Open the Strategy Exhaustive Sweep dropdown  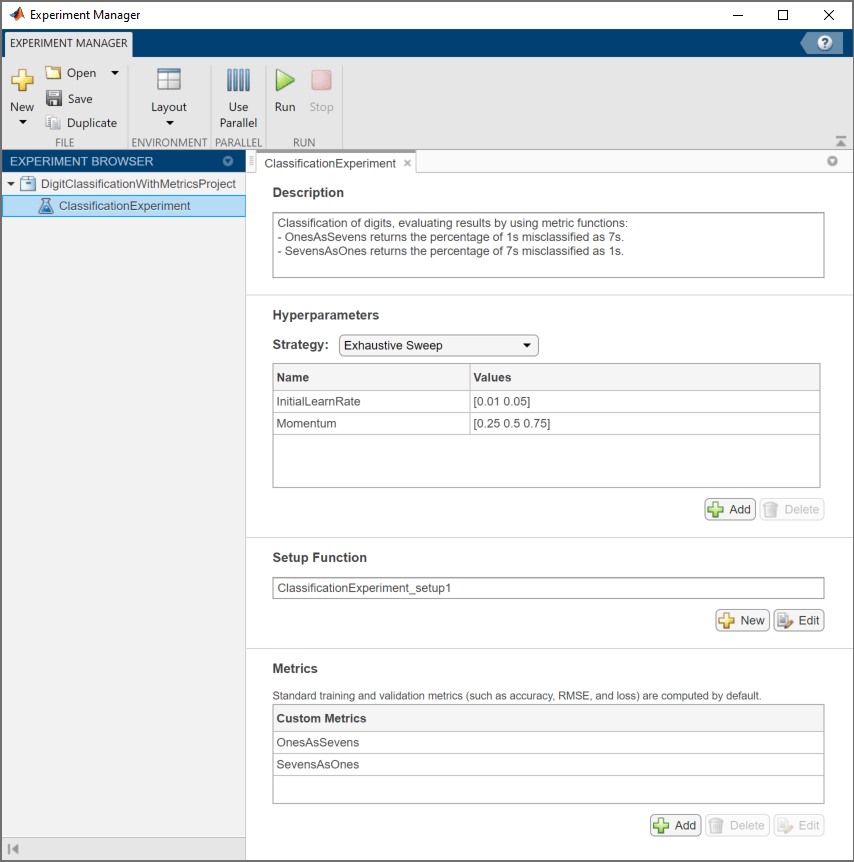(439, 345)
